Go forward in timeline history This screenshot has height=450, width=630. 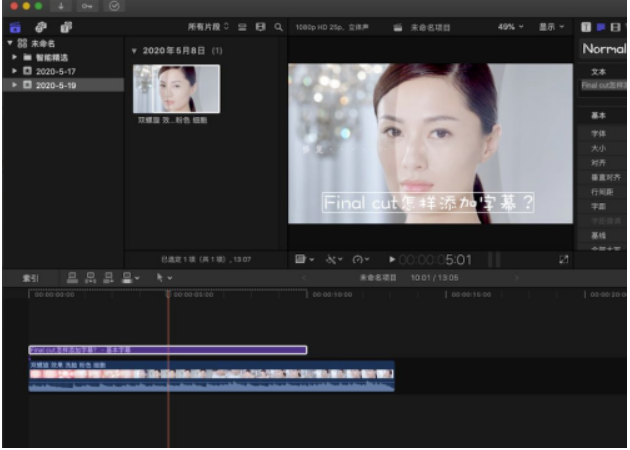click(516, 277)
